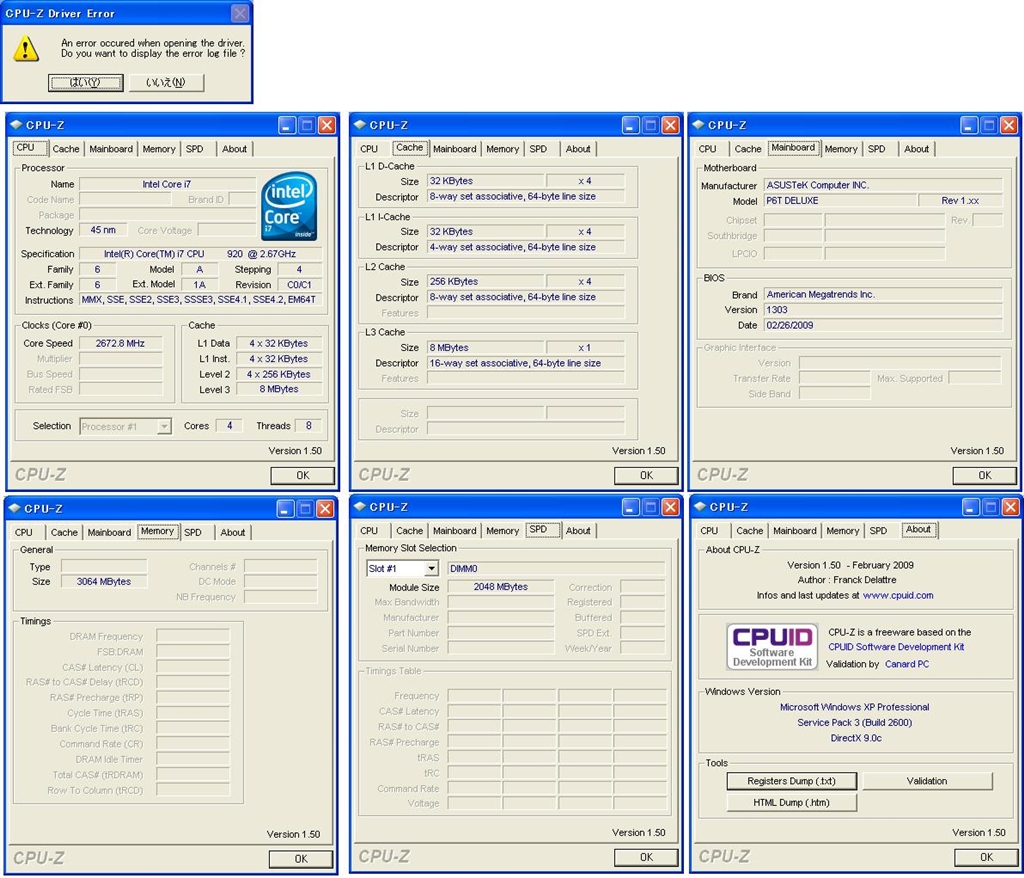Click CPU-Z title icon in Memory tab window

[14, 508]
